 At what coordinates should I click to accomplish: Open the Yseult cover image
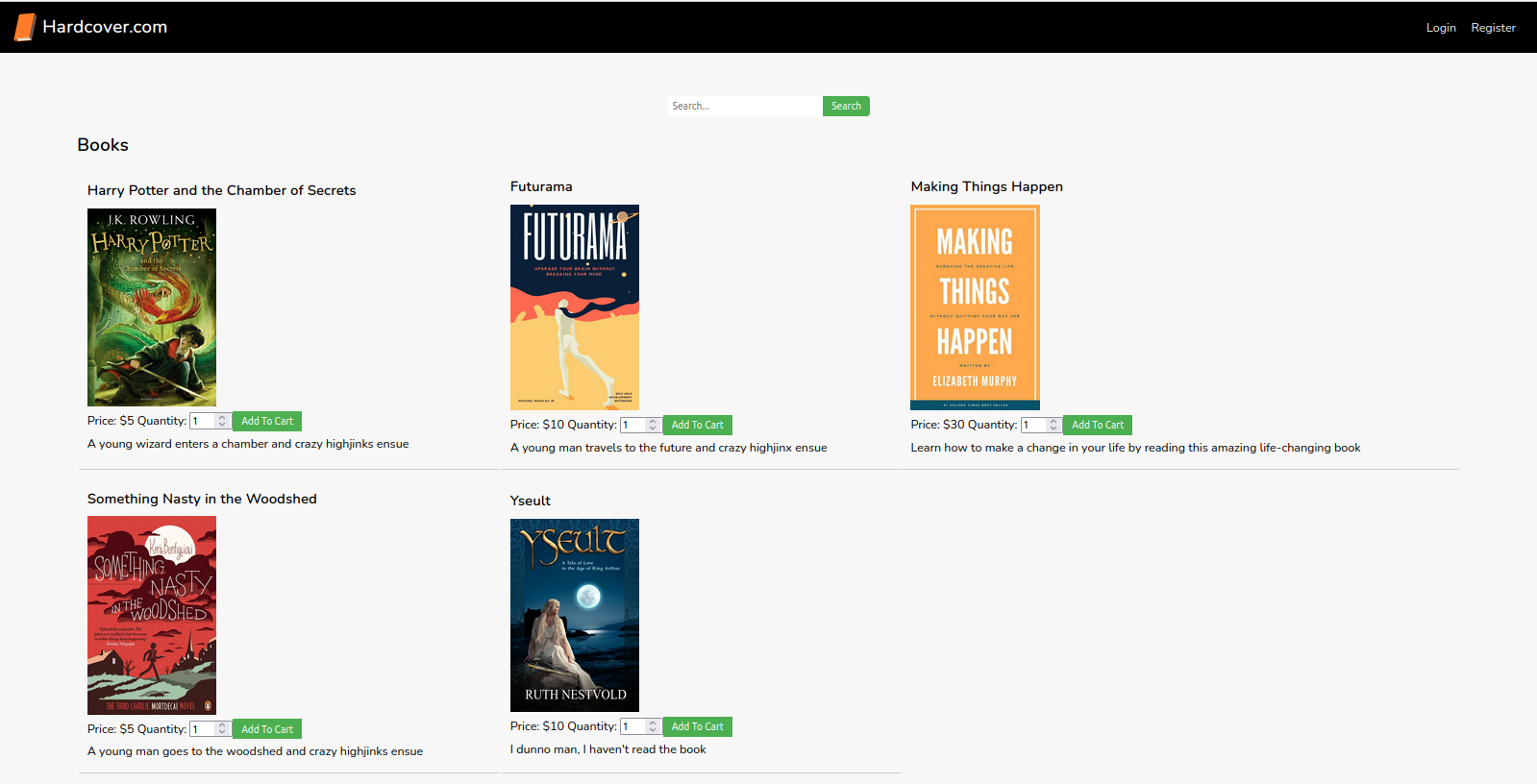[x=575, y=615]
